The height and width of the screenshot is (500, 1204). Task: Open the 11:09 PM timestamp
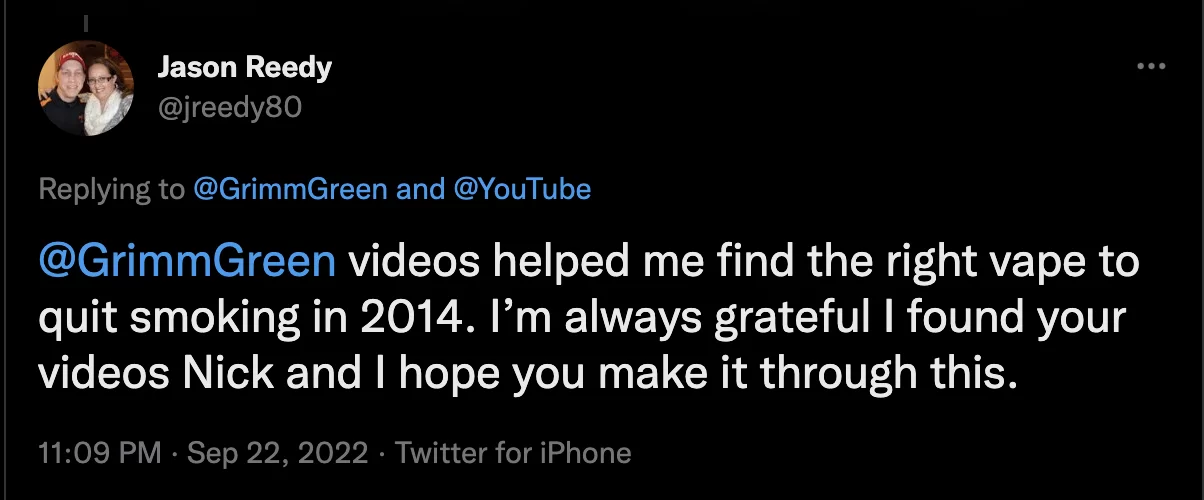pos(99,453)
